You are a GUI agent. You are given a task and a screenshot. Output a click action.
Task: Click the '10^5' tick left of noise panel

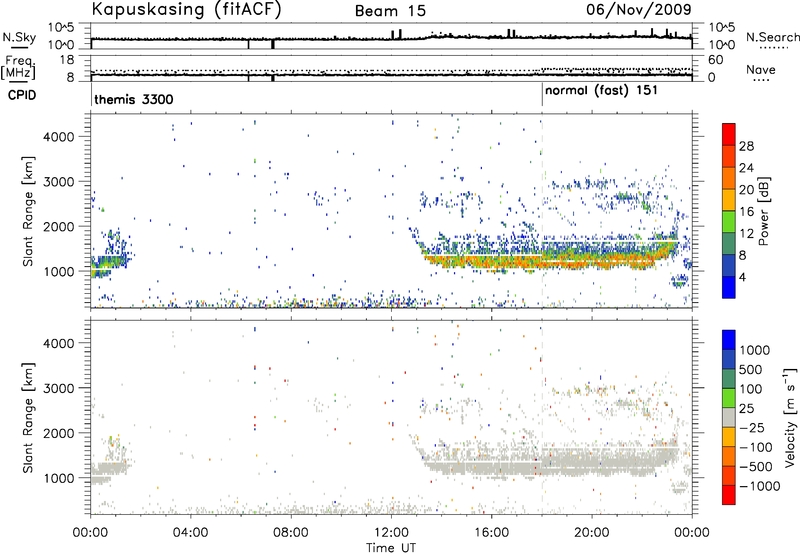(61, 27)
